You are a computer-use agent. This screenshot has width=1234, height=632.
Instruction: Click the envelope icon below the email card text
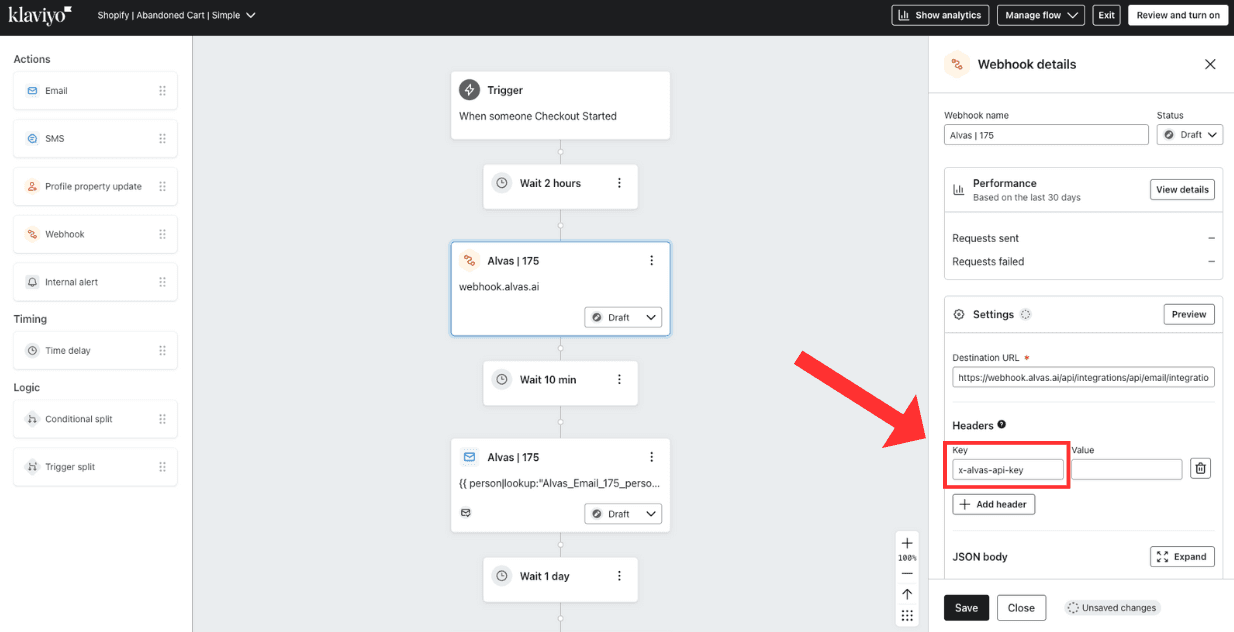pyautogui.click(x=465, y=512)
